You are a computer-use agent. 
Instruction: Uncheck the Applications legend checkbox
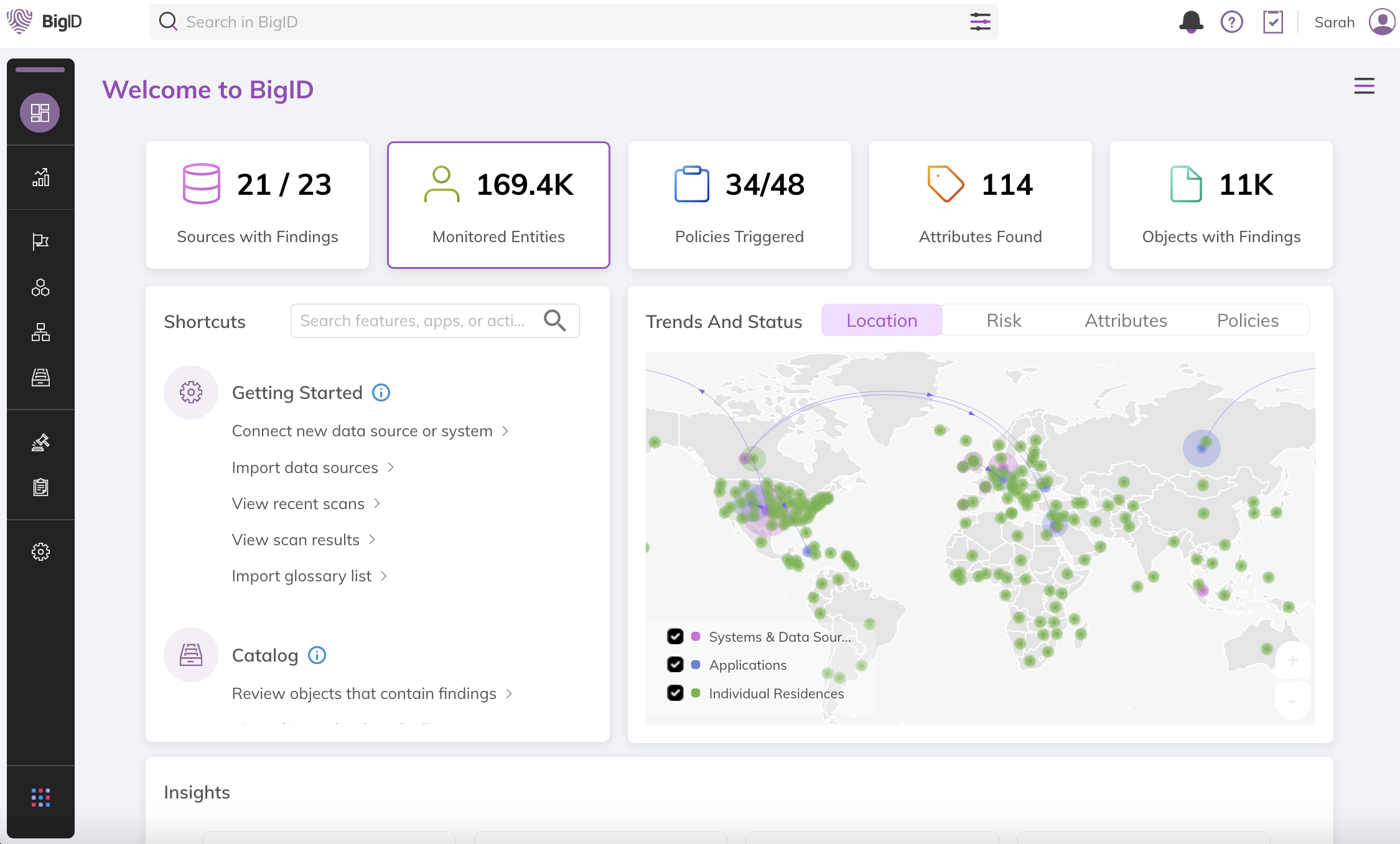[x=675, y=664]
